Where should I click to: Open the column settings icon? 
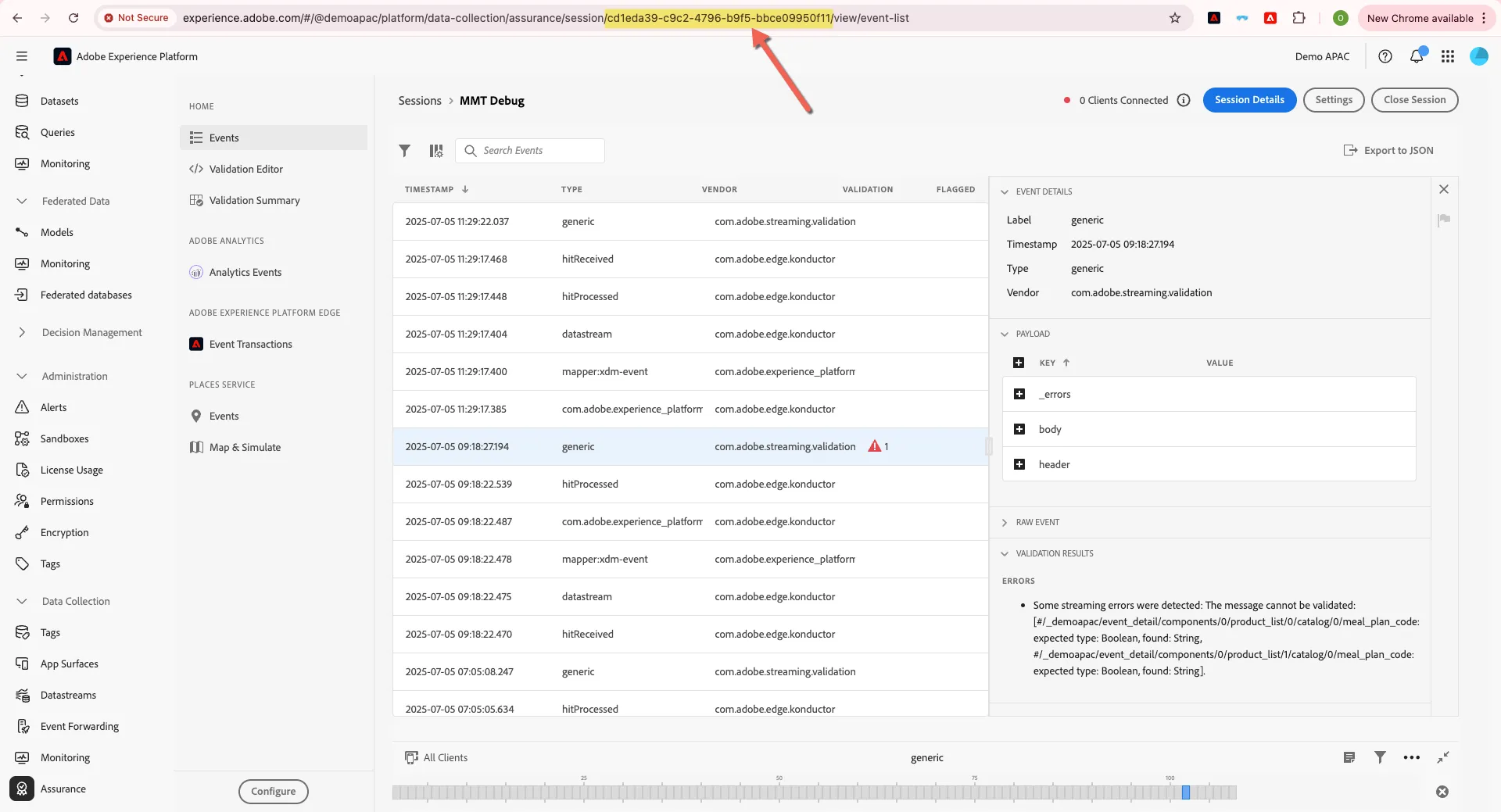click(x=436, y=151)
